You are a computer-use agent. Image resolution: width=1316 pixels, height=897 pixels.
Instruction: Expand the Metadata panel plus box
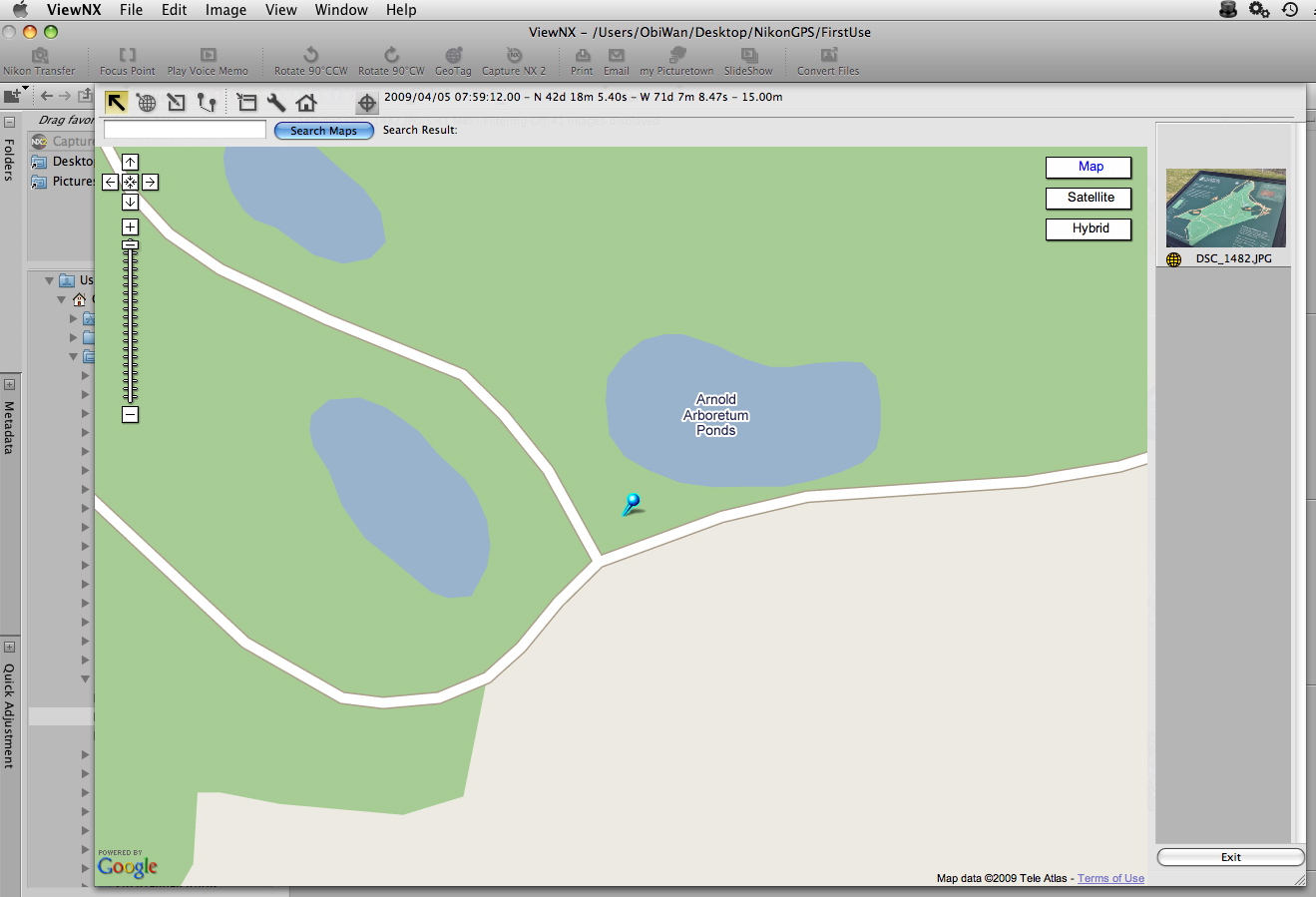click(9, 384)
